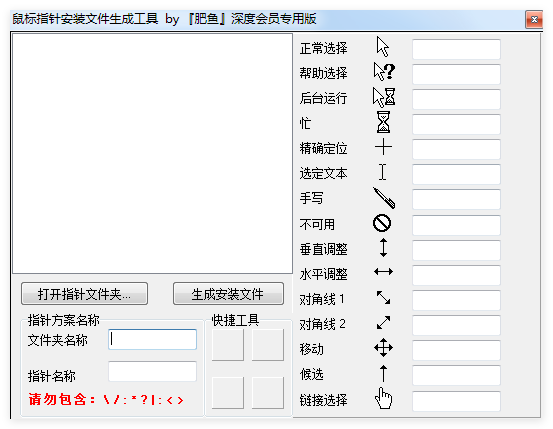The width and height of the screenshot is (553, 429).
Task: Click the 对角线 2 diagonal resize icon
Action: [383, 322]
